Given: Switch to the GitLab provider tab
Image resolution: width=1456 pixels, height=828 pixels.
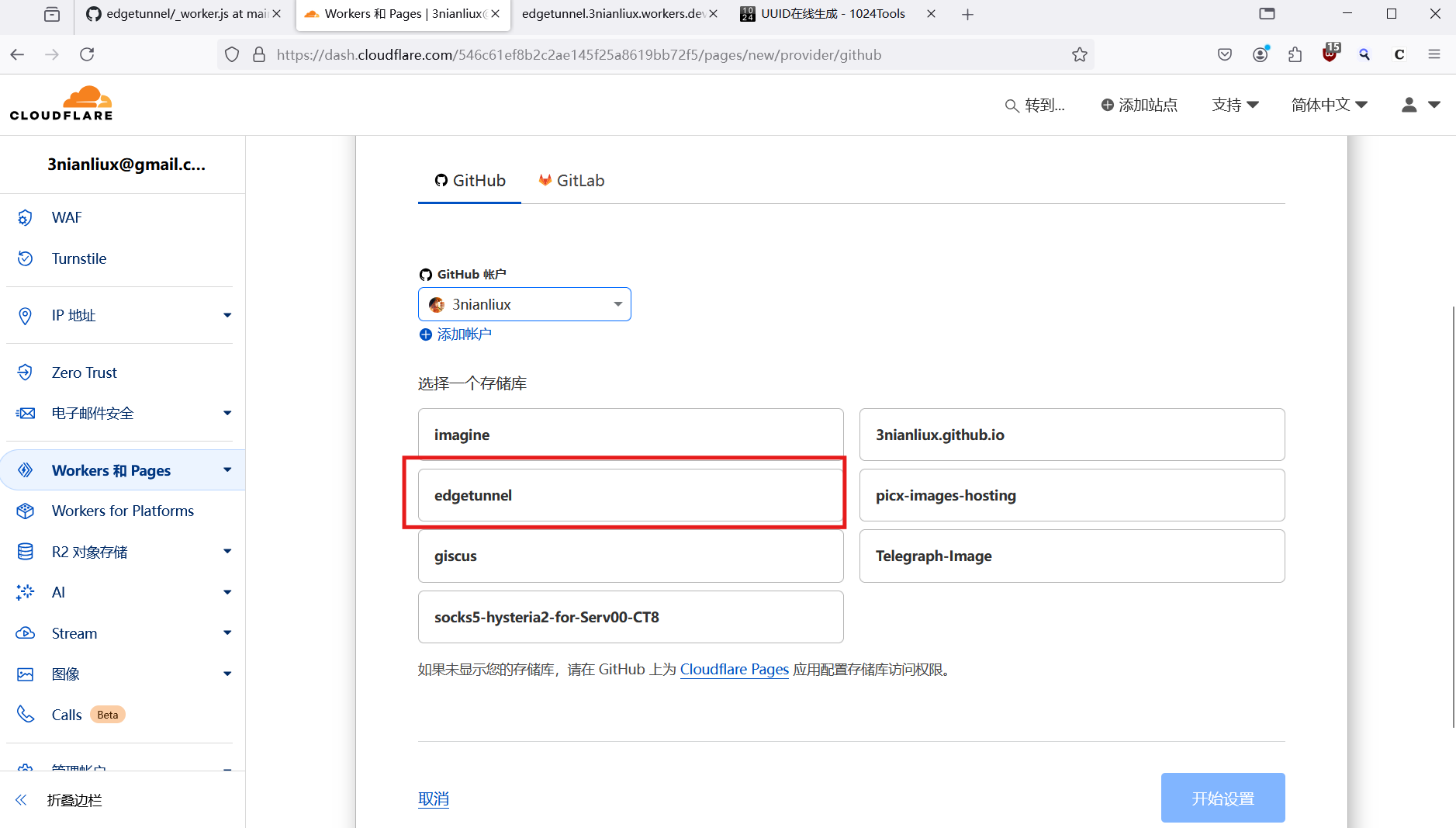Looking at the screenshot, I should (x=572, y=181).
